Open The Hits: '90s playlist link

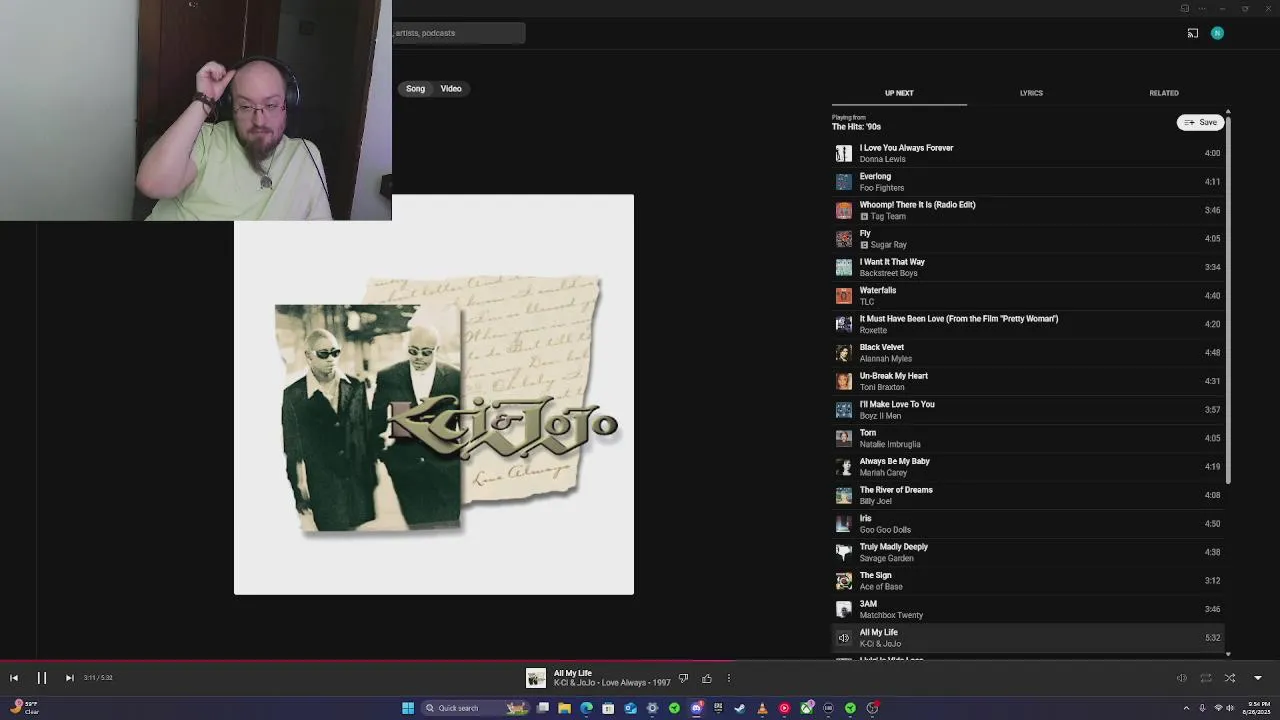pos(856,127)
